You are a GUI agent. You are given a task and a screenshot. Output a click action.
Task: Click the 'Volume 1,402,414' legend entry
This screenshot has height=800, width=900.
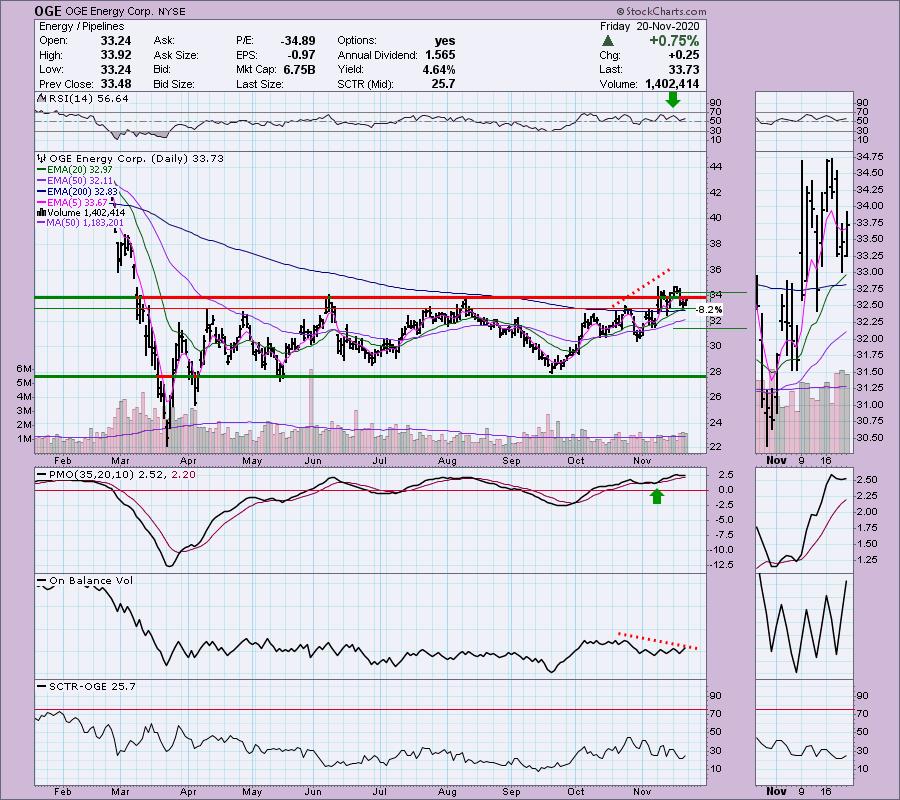(86, 213)
